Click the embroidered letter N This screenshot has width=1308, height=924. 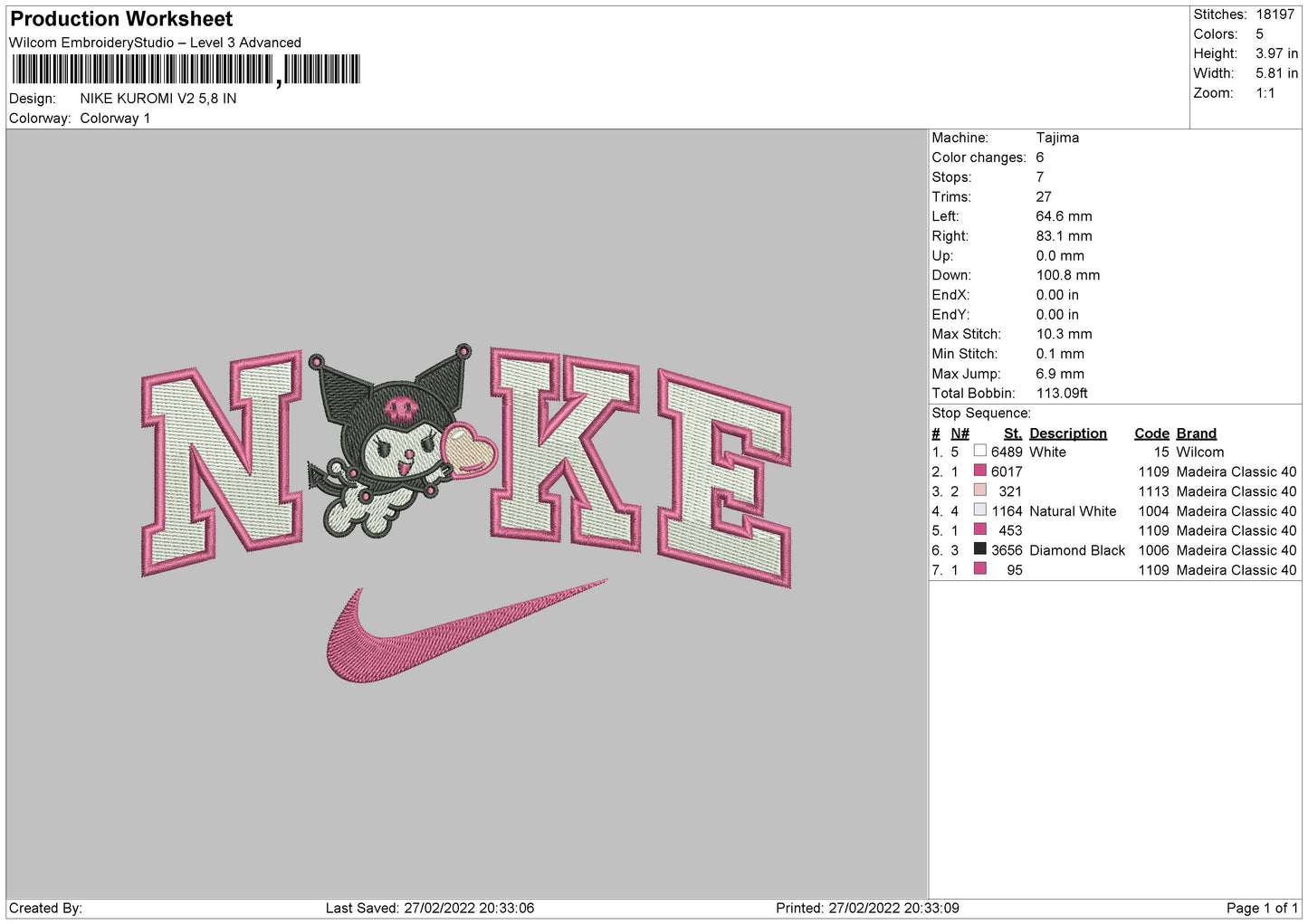223,462
